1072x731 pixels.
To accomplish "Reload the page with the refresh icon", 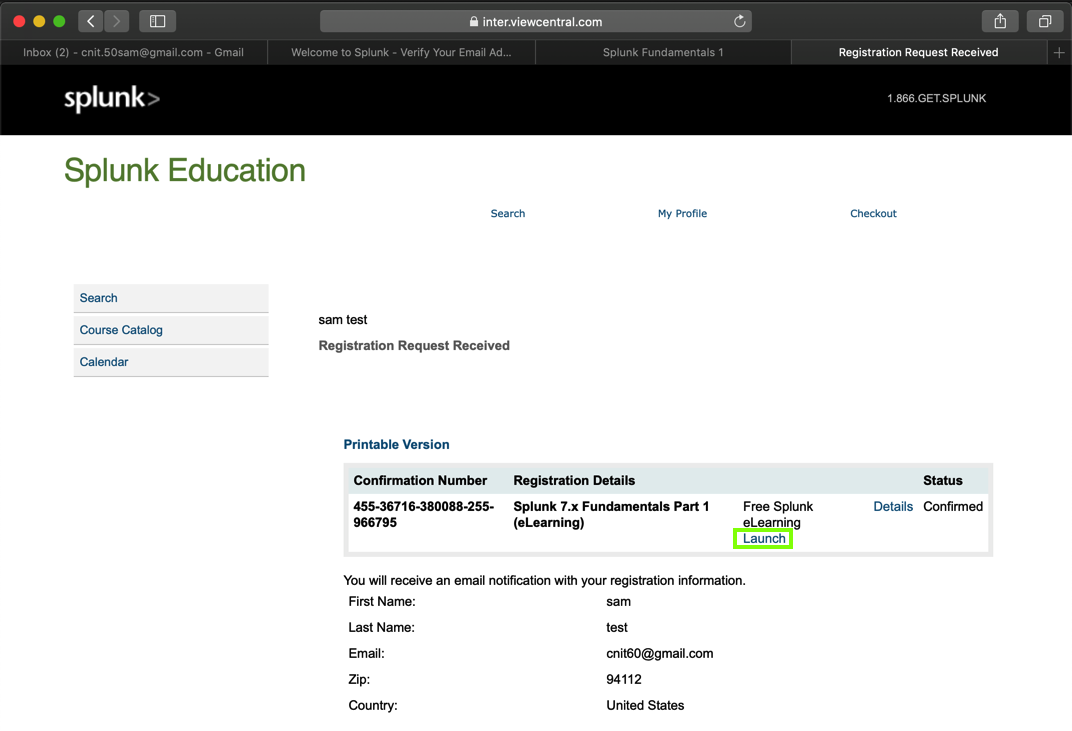I will click(x=740, y=21).
